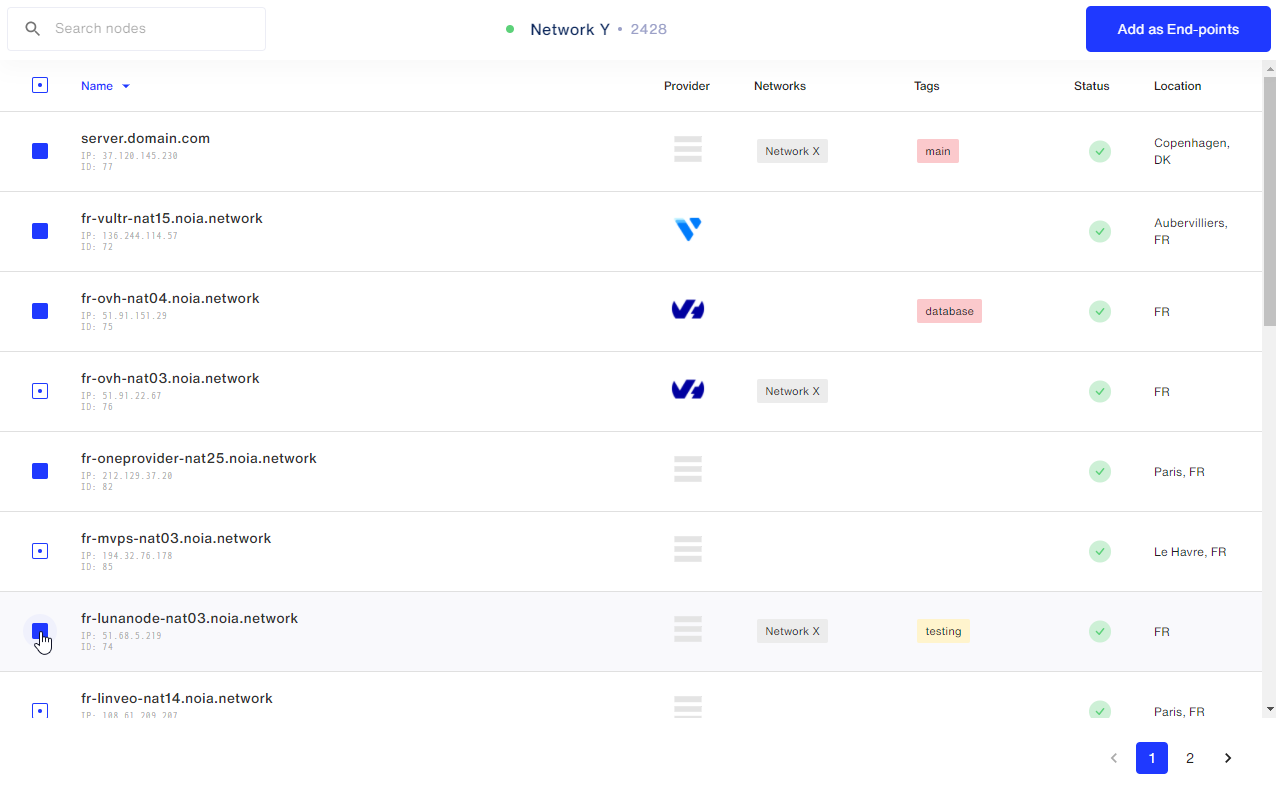Sort by the Name column header
Screen dimensions: 1276x794
click(x=97, y=86)
